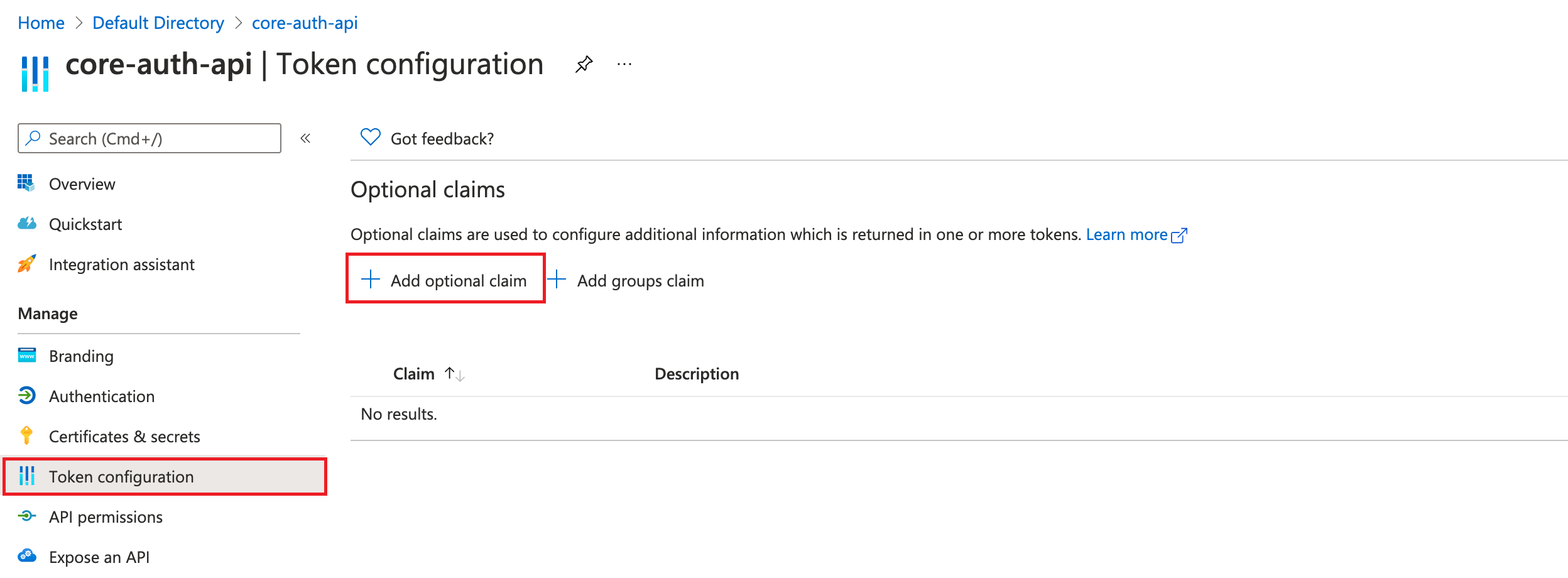Open API permissions page

[106, 517]
